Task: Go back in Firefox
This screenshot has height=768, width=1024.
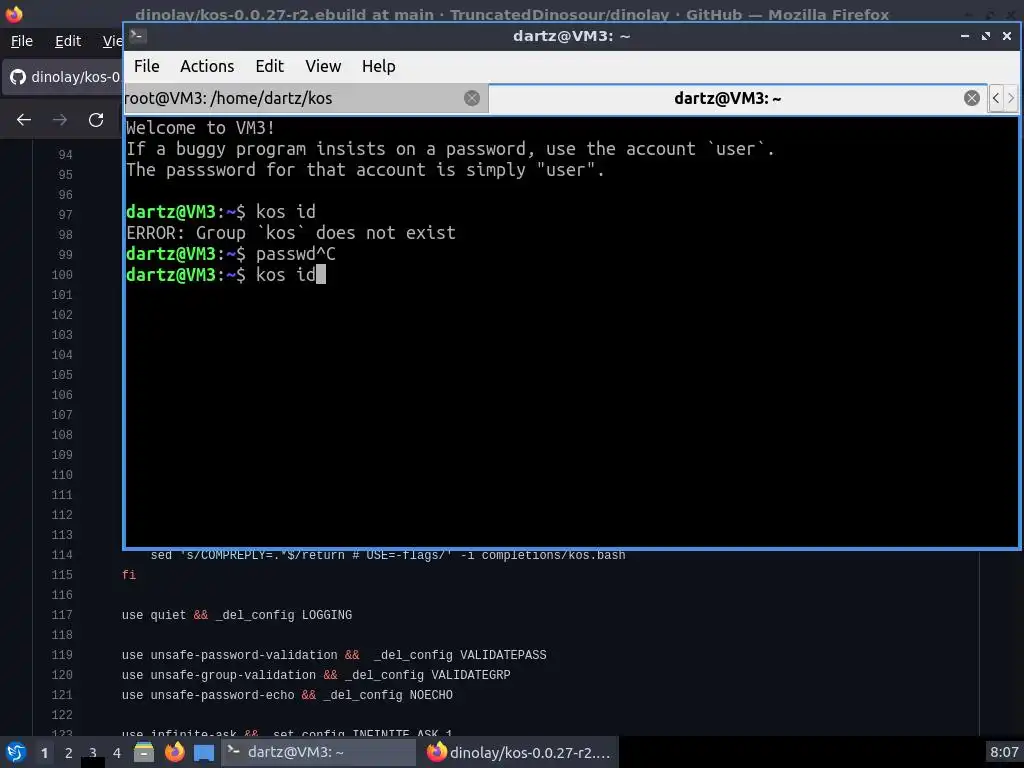Action: click(x=24, y=120)
